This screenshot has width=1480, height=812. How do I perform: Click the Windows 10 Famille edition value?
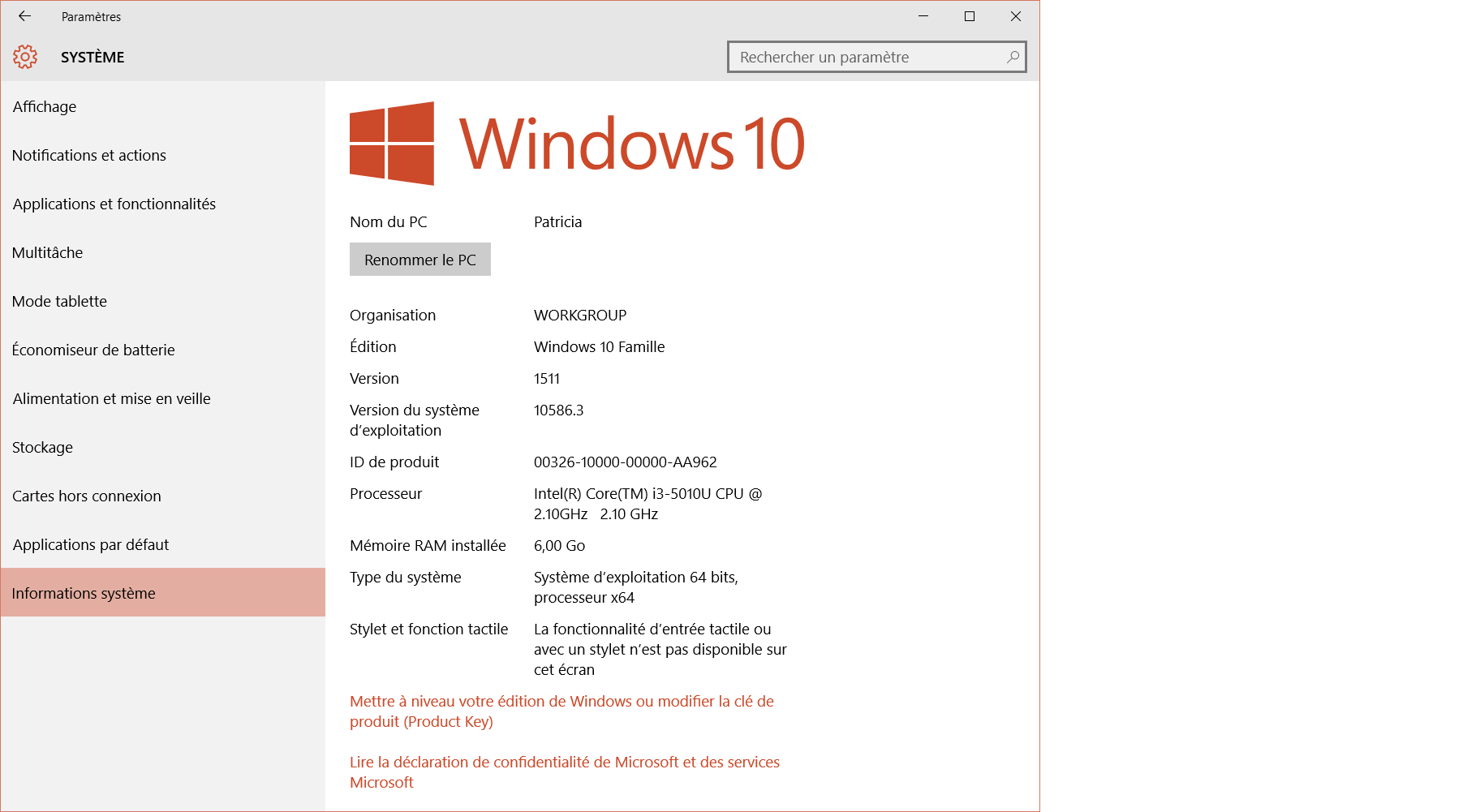point(599,346)
